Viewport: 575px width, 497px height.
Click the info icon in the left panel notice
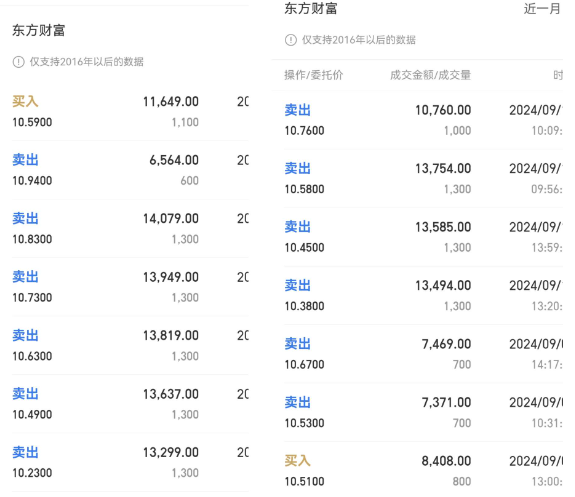click(x=18, y=62)
